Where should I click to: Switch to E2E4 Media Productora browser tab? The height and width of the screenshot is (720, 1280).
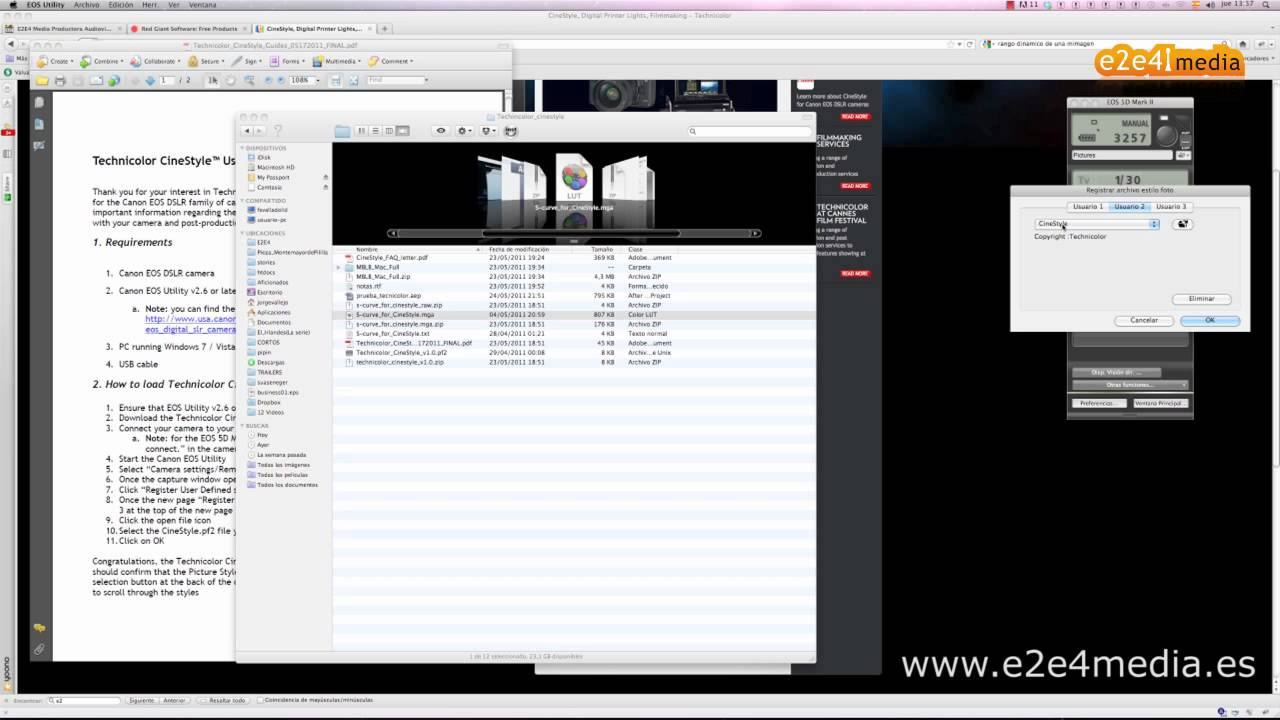click(62, 29)
